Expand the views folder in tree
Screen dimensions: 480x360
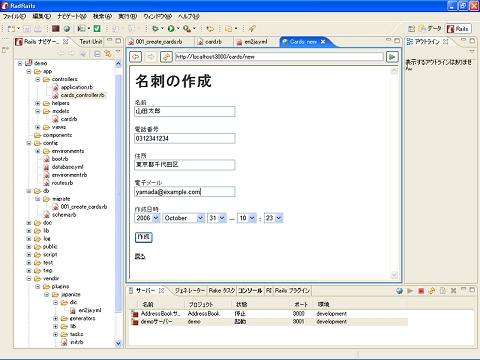[38, 127]
